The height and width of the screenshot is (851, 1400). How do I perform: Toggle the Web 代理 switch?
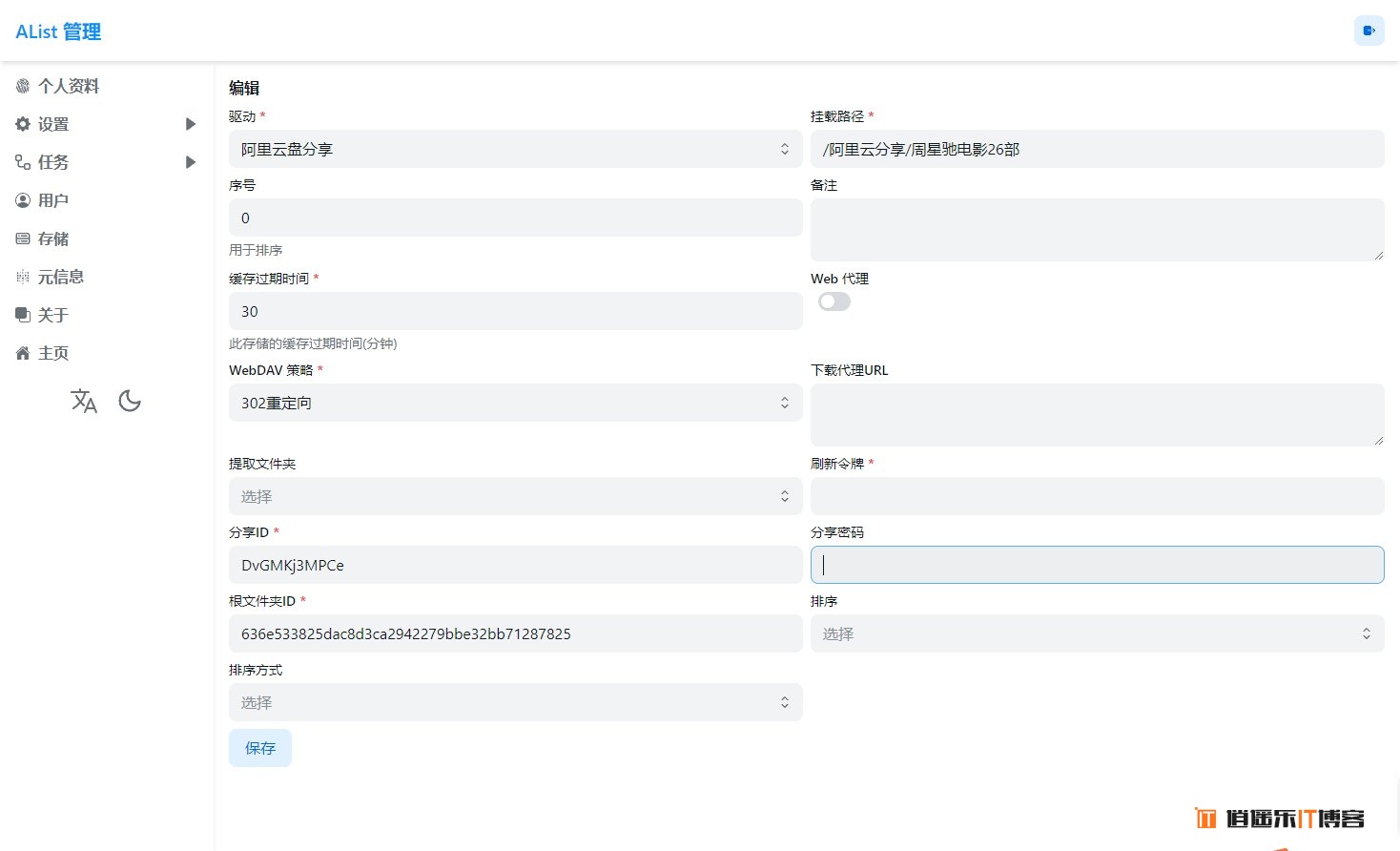click(x=834, y=301)
